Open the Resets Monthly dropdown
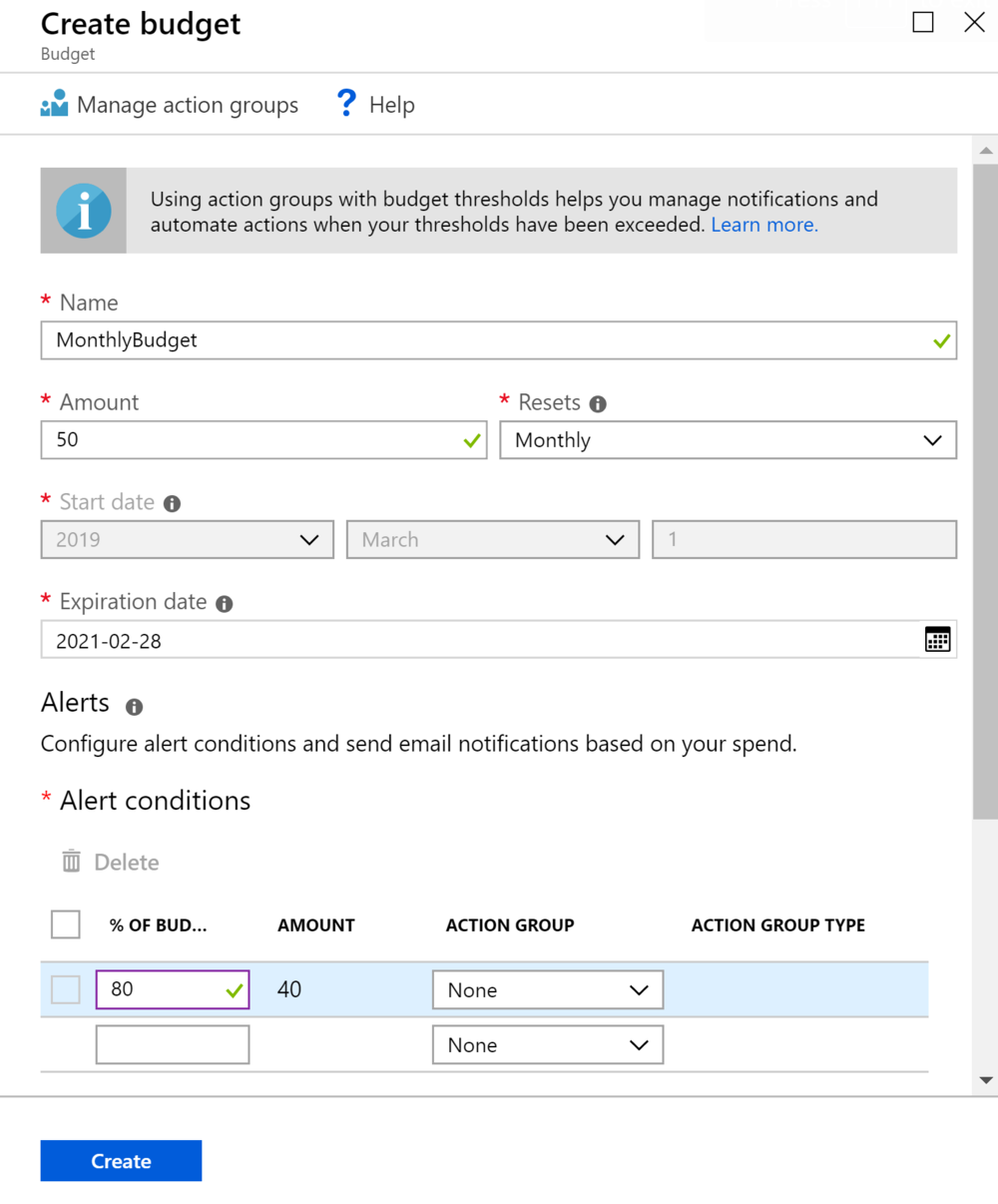The image size is (998, 1204). [728, 440]
